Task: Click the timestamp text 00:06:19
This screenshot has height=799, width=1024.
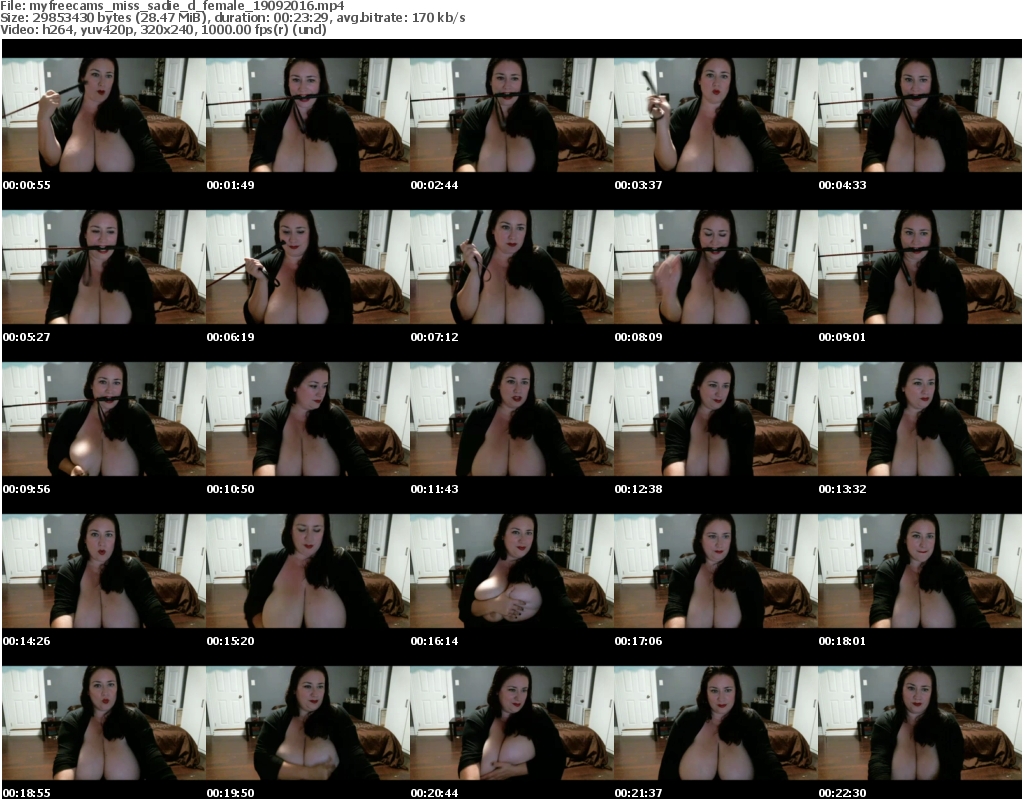Action: click(231, 337)
